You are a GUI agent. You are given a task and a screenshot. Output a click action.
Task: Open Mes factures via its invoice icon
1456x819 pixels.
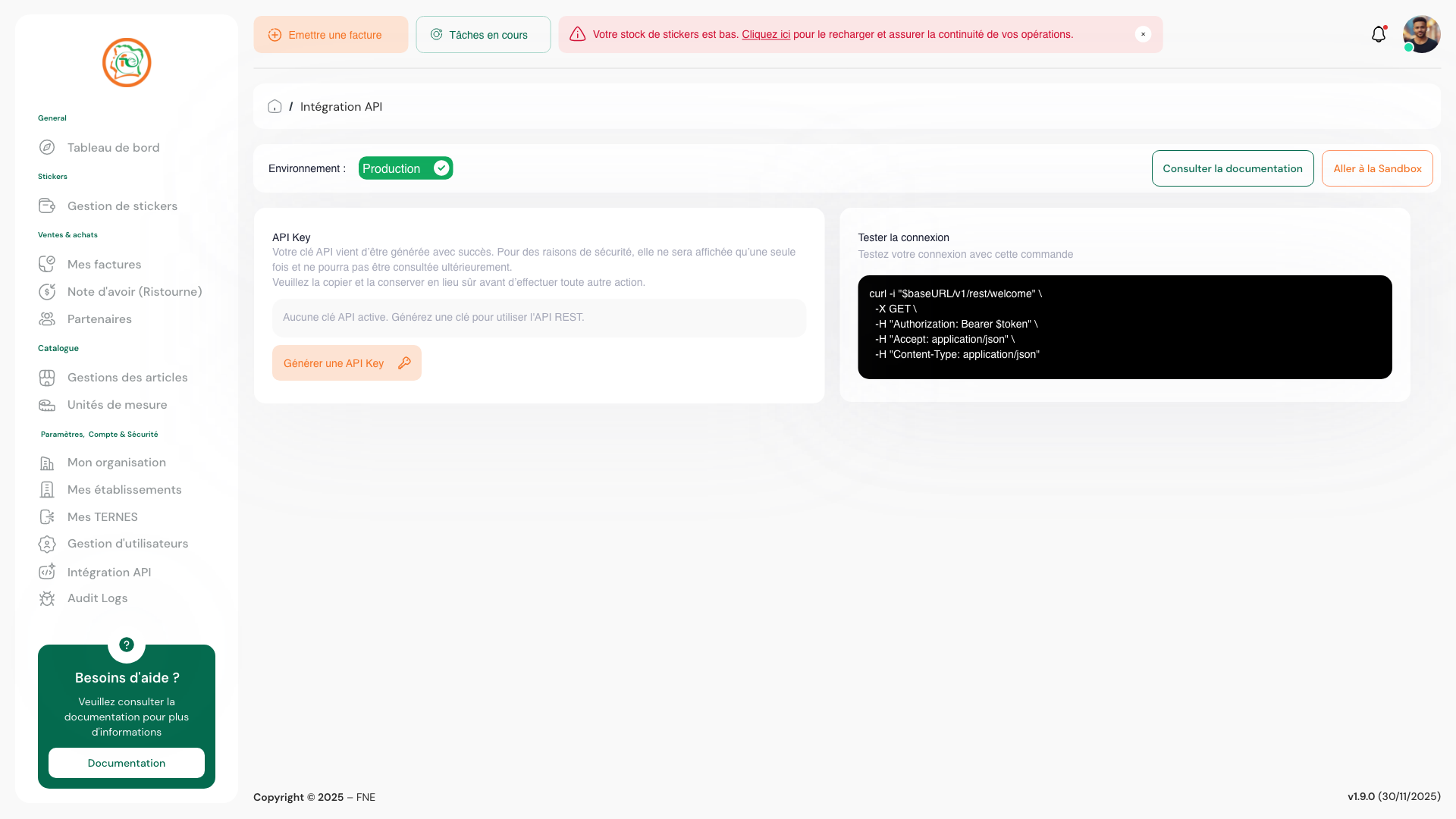pyautogui.click(x=47, y=264)
